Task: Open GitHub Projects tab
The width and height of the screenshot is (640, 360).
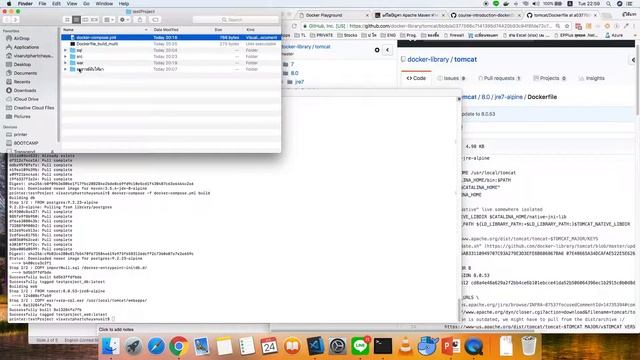Action: (549, 78)
